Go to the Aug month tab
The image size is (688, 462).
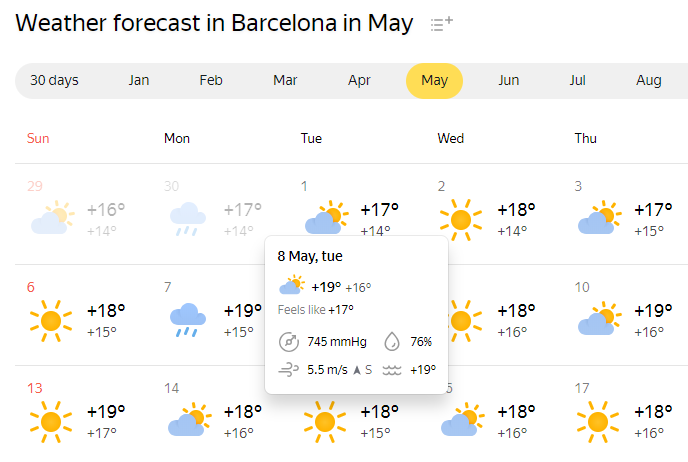(648, 81)
